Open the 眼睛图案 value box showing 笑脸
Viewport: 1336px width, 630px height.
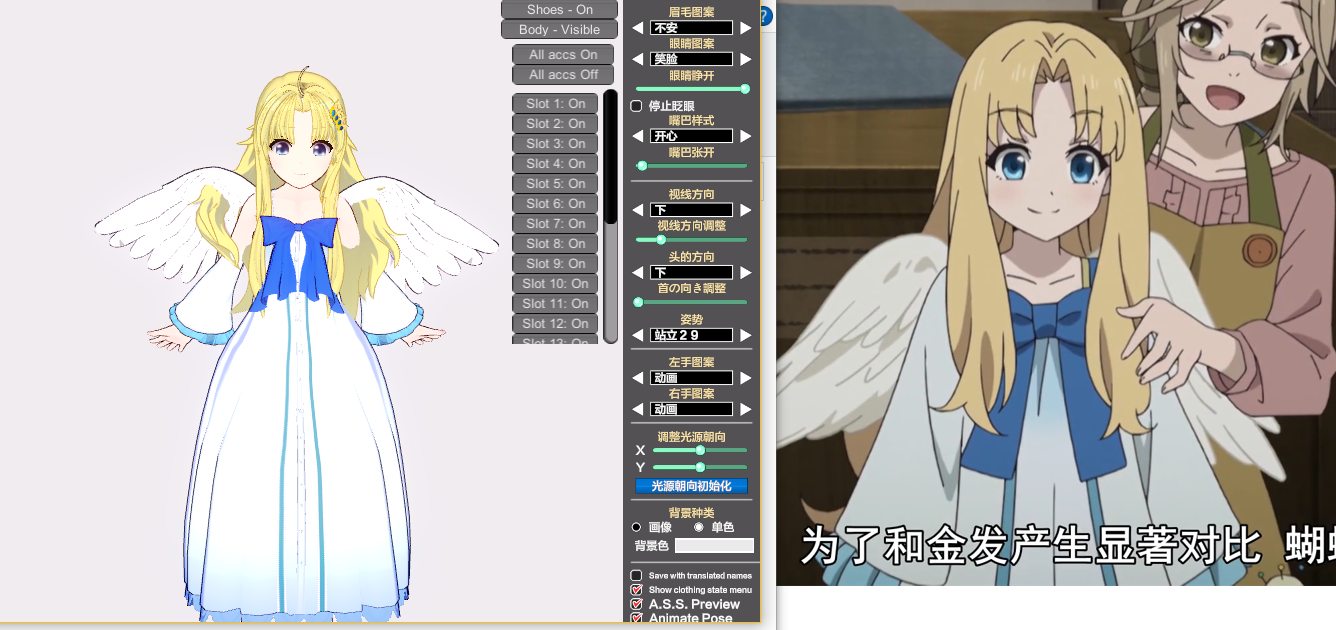point(691,59)
